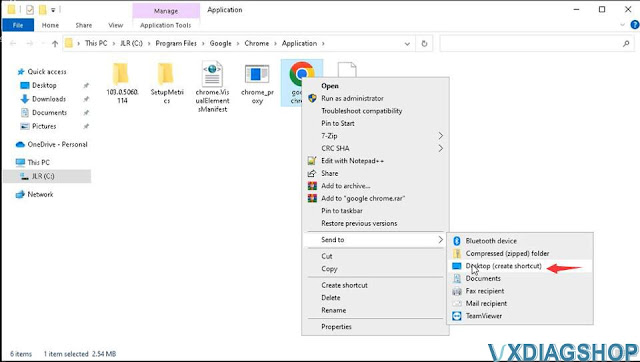The image size is (640, 362).
Task: Select Quick access in navigation pane
Action: coord(47,72)
